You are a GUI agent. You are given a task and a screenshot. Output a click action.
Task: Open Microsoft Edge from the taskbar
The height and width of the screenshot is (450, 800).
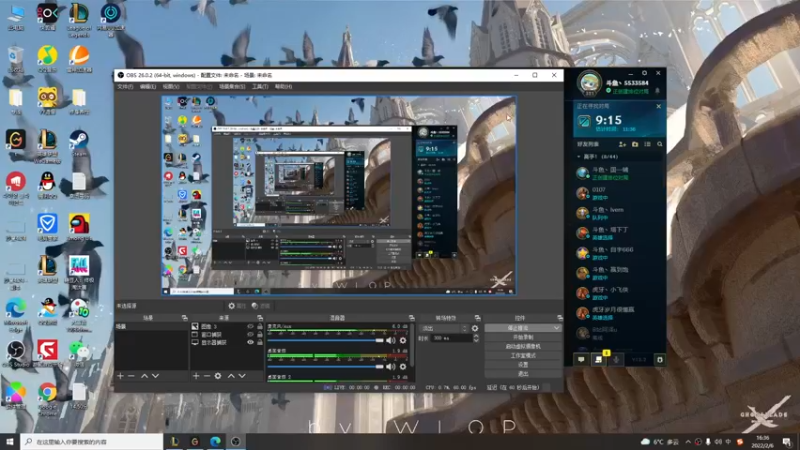click(215, 442)
